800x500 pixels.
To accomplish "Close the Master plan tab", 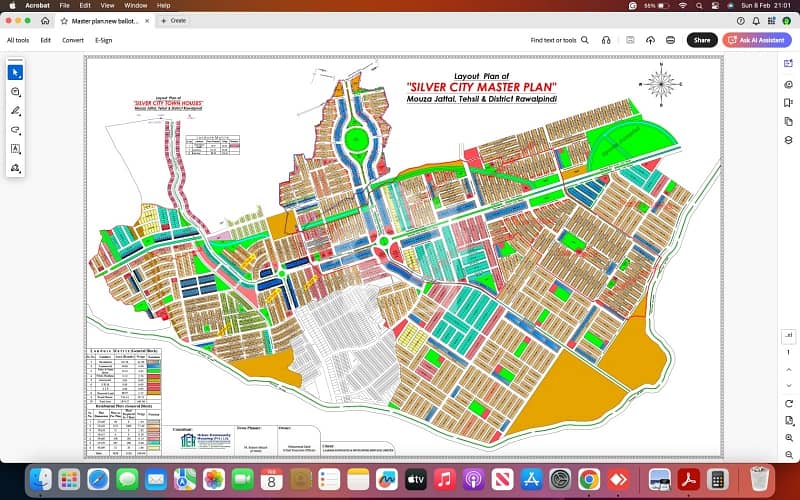I will (147, 21).
